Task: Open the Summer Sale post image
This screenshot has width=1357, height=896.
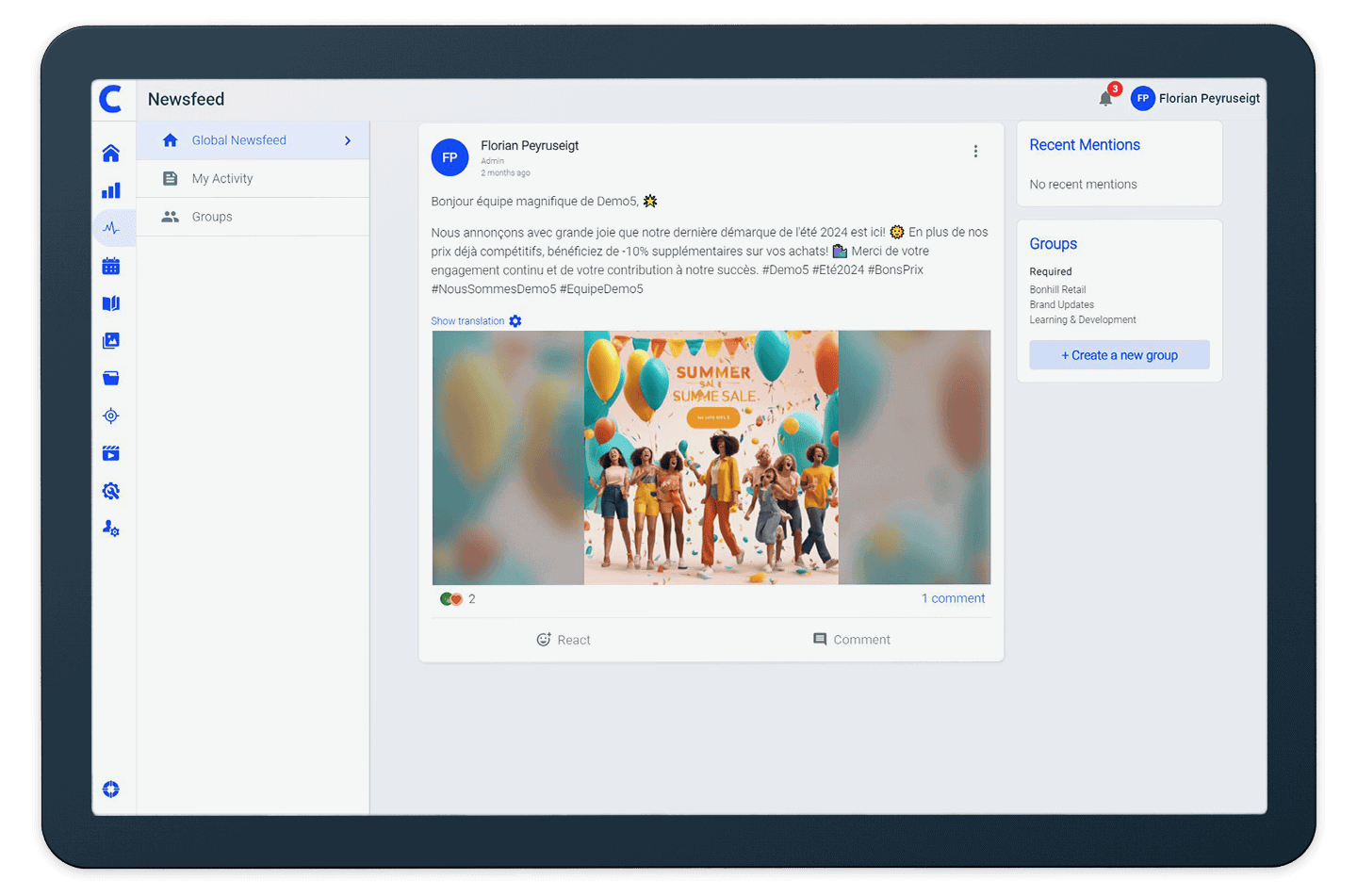Action: [x=711, y=457]
